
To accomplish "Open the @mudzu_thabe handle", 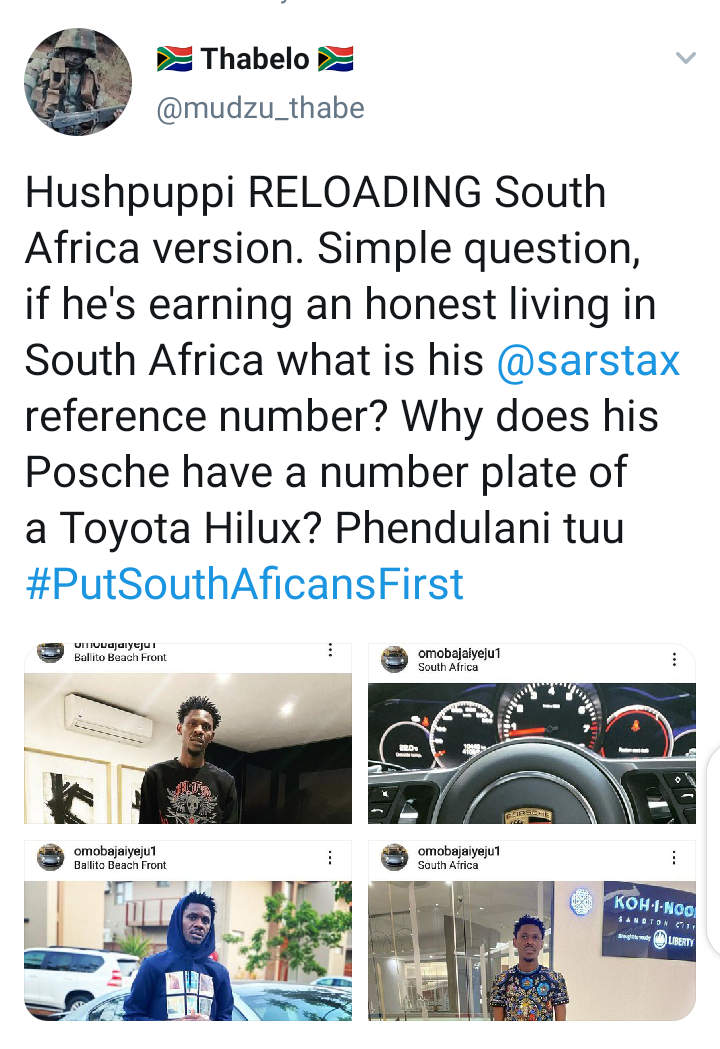I will click(x=260, y=108).
